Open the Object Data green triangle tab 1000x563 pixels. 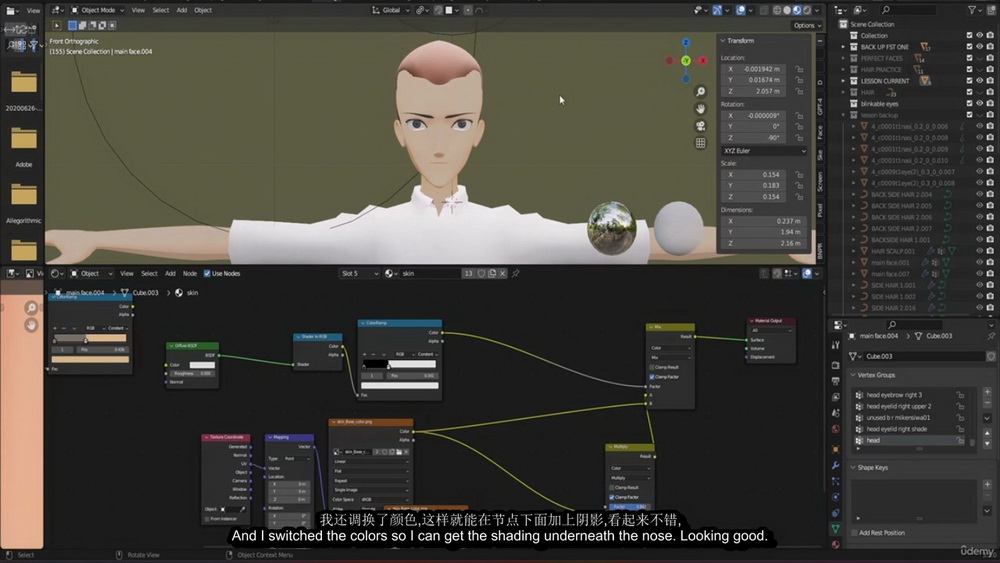pos(835,529)
